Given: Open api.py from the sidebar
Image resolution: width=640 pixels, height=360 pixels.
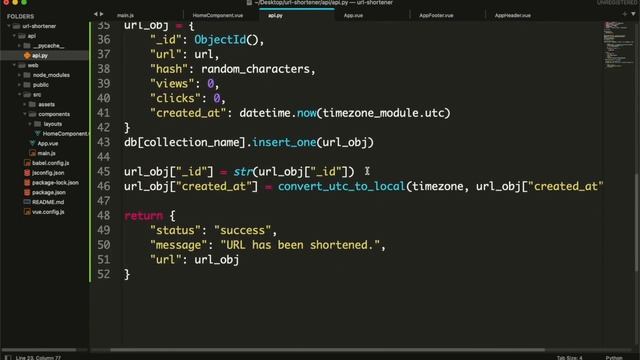Looking at the screenshot, I should point(40,55).
